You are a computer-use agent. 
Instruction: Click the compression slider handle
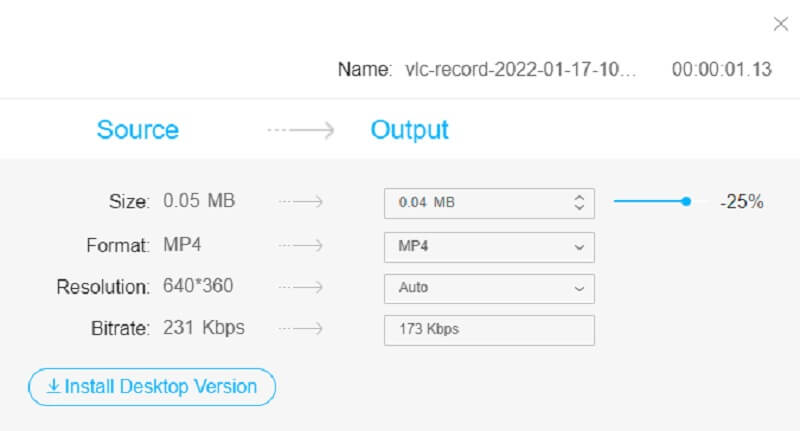686,202
